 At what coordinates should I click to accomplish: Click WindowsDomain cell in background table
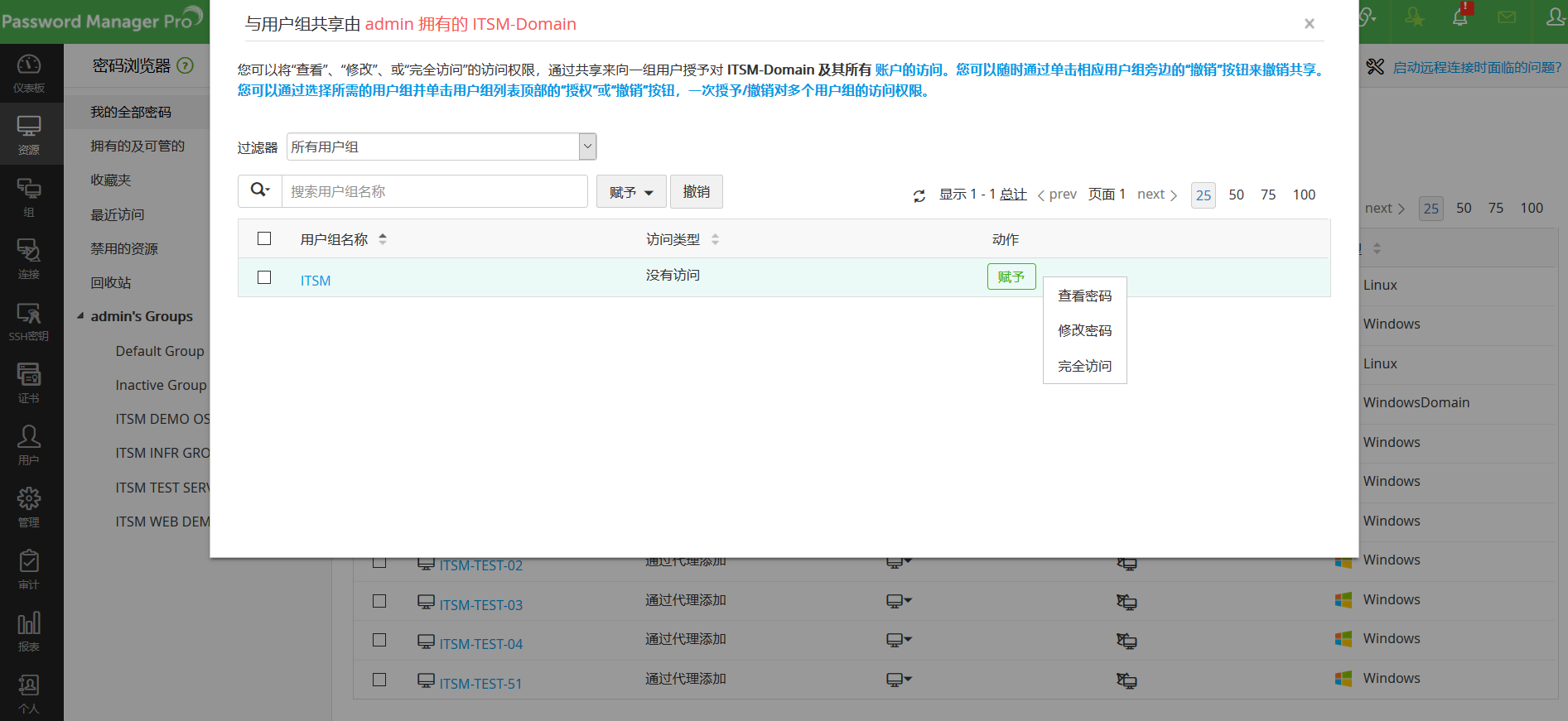point(1416,402)
